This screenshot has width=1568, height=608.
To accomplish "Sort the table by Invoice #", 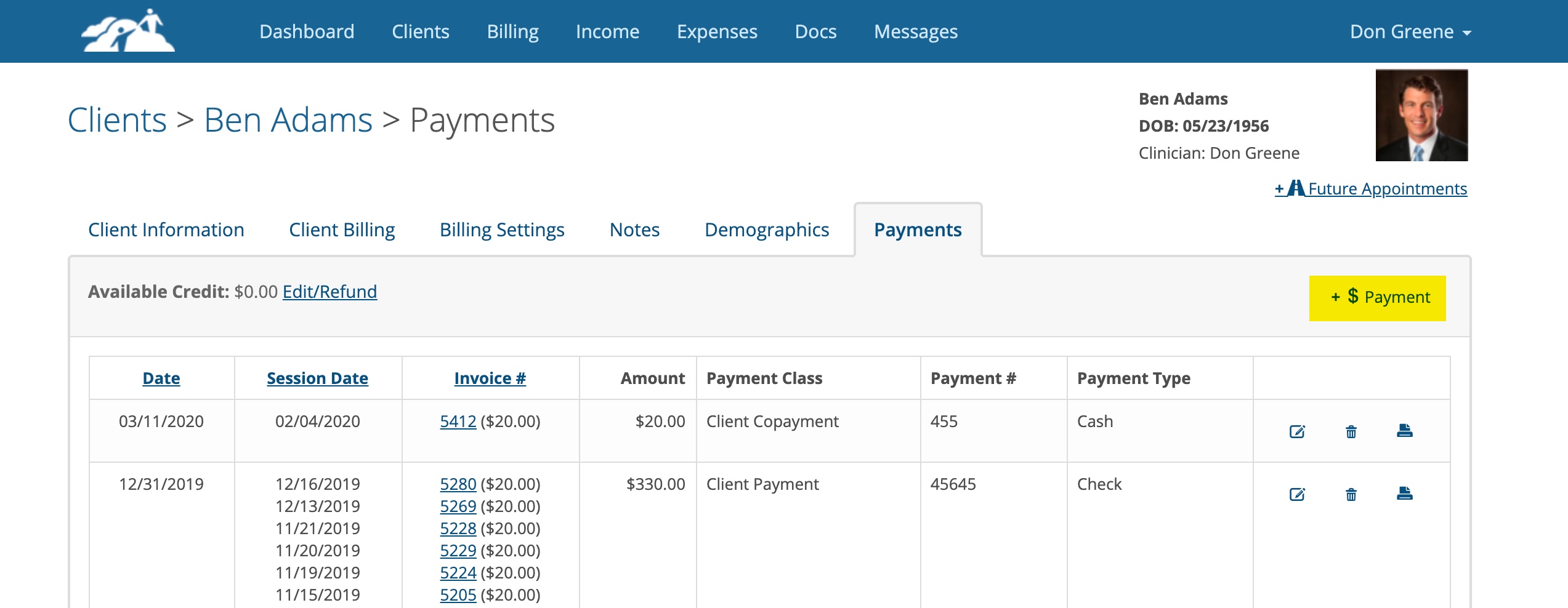I will click(490, 378).
